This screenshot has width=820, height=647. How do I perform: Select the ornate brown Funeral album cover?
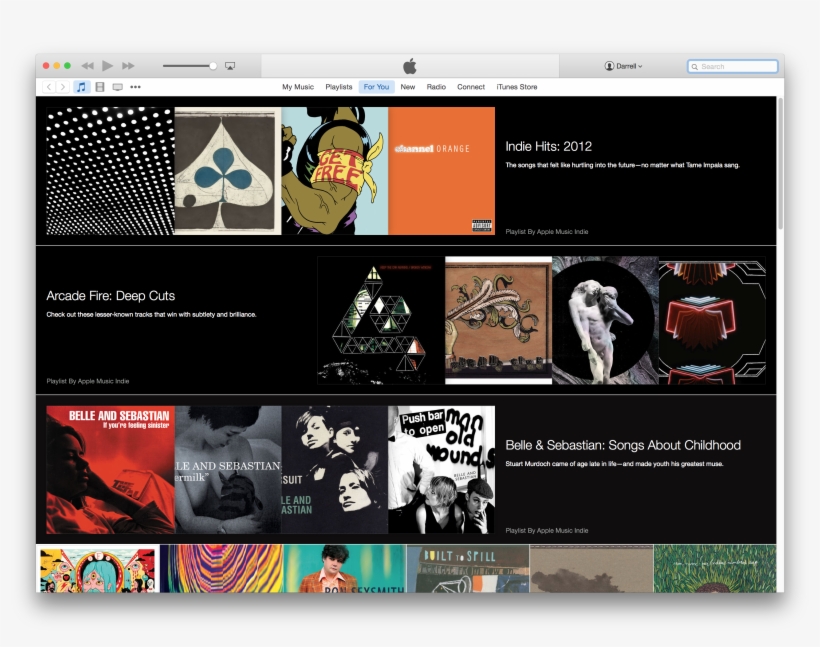coord(498,321)
